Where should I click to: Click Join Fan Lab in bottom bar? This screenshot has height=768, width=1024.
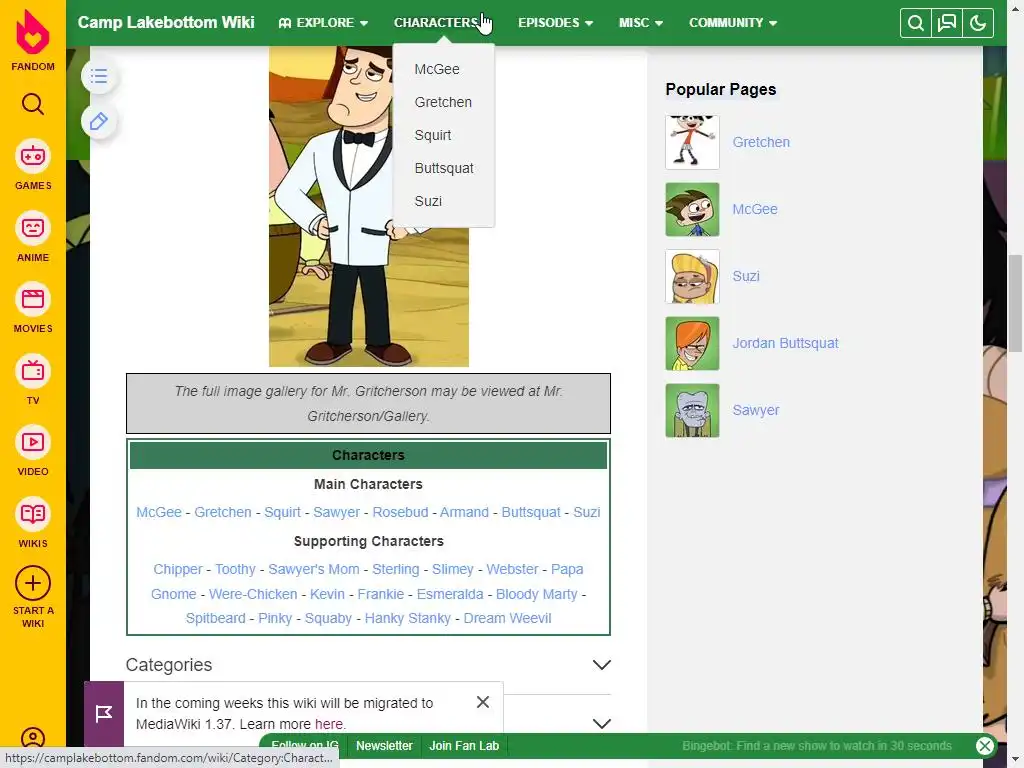(464, 746)
